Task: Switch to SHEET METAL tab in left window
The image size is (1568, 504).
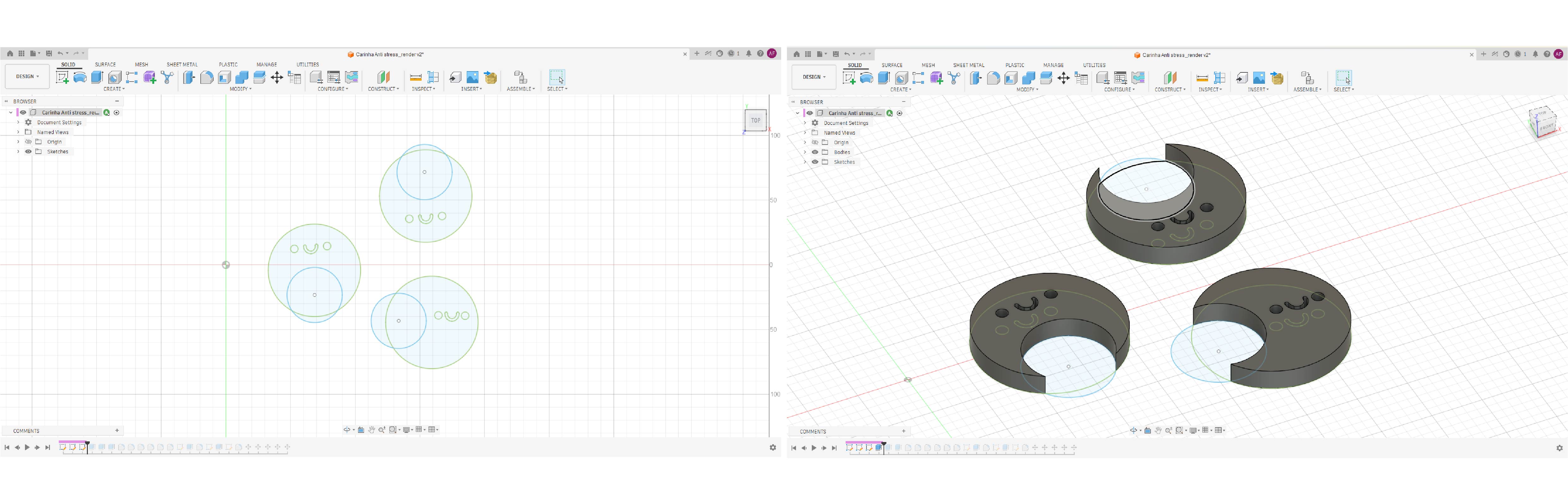Action: coord(182,65)
